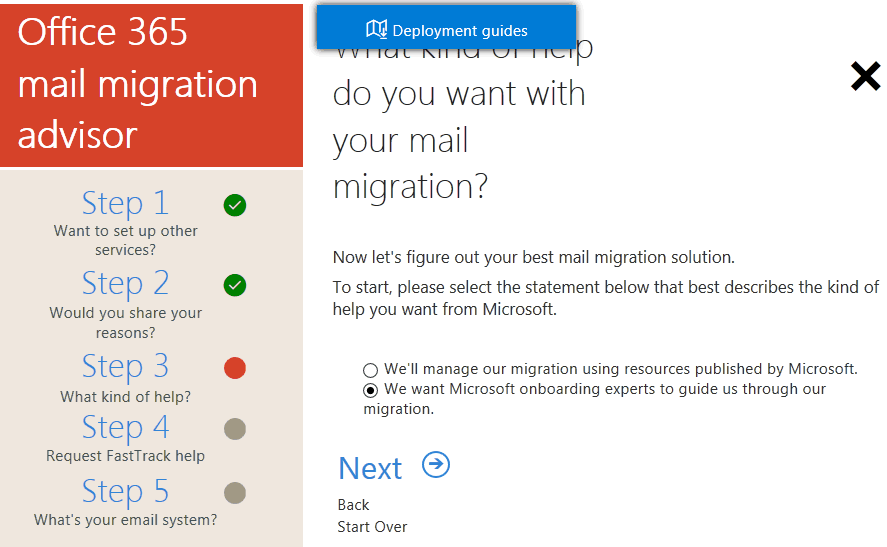Click the circled arrow icon beside Next

coord(436,465)
